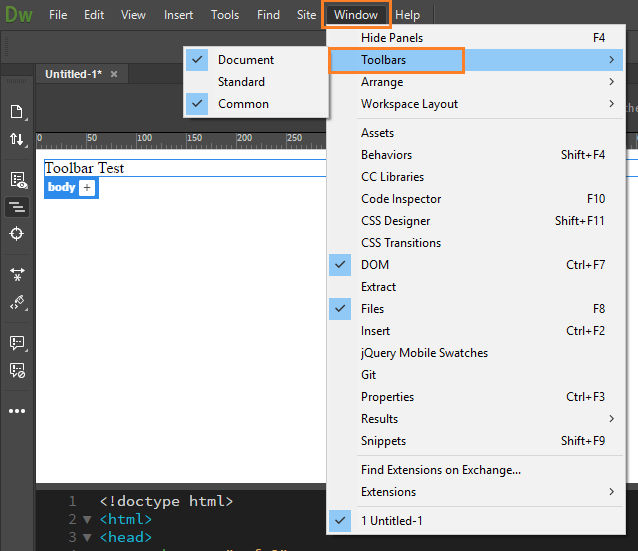The width and height of the screenshot is (638, 551).
Task: Collapse the html tag in code view
Action: tap(87, 520)
